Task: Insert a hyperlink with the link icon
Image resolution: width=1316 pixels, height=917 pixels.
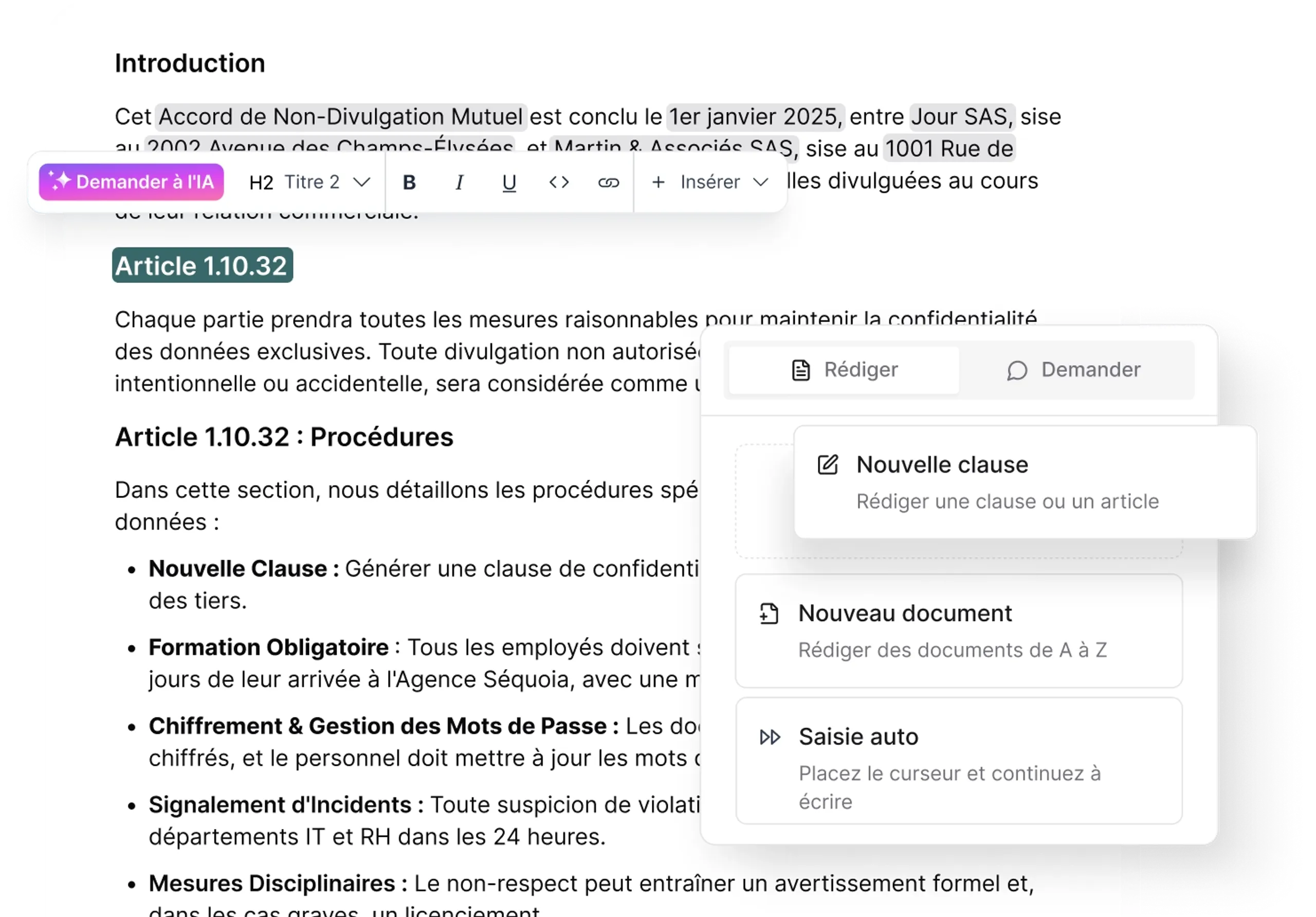Action: (x=608, y=183)
